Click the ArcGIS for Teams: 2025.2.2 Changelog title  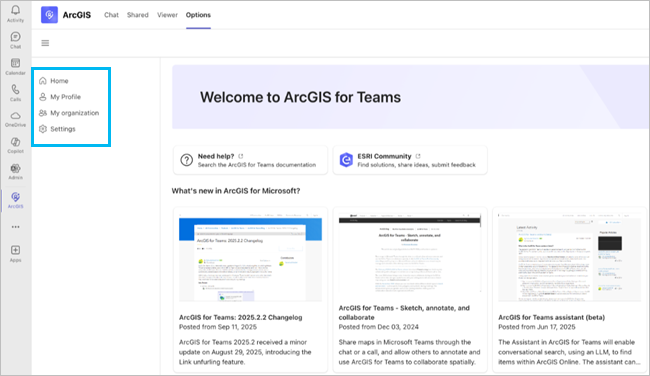pyautogui.click(x=240, y=318)
